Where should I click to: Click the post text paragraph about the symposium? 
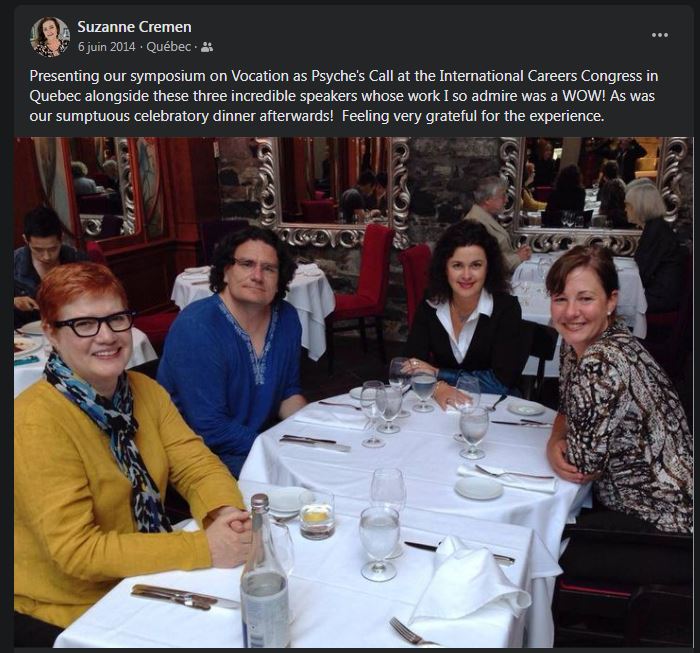click(x=344, y=96)
